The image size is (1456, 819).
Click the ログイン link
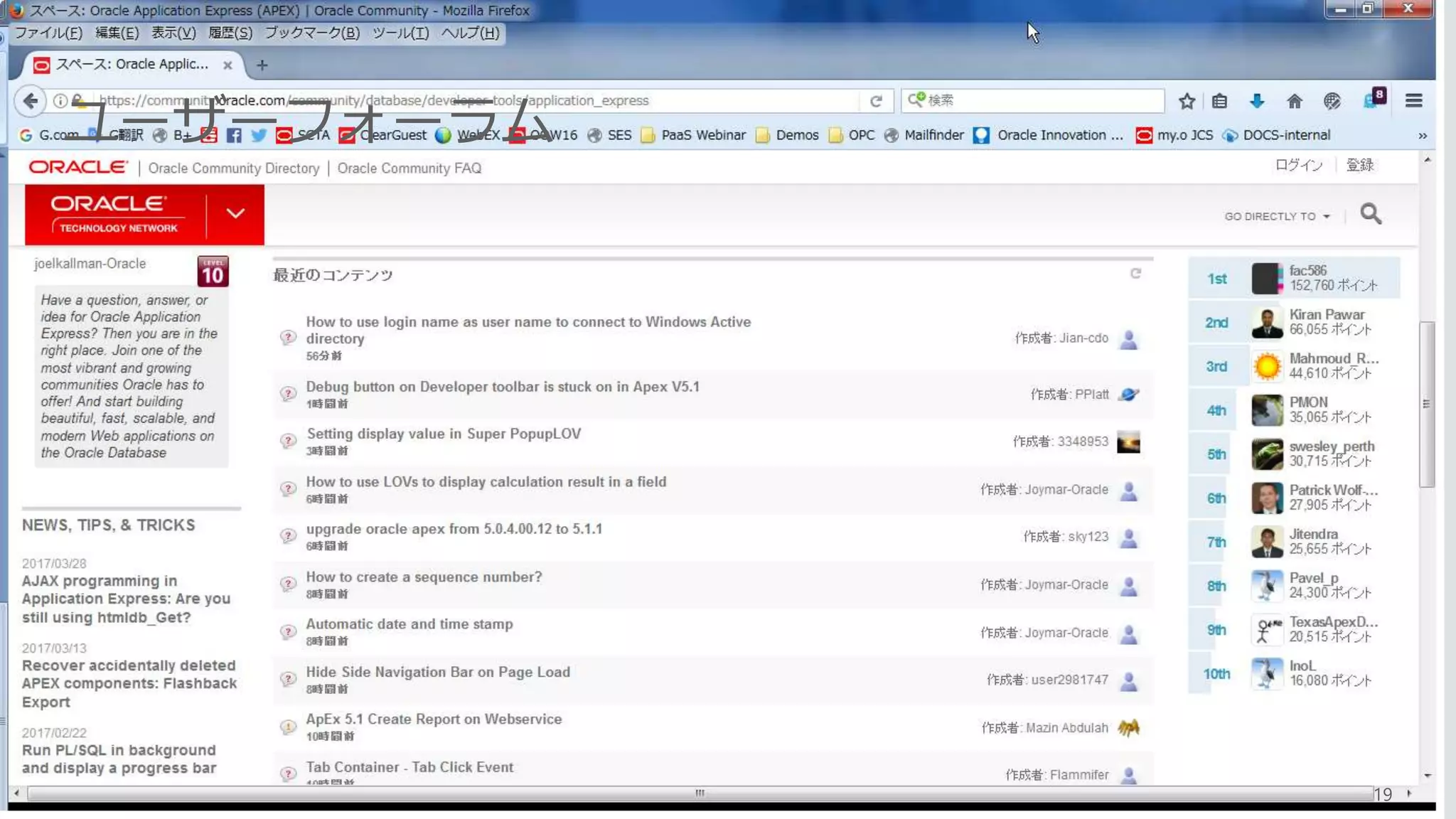click(1298, 165)
